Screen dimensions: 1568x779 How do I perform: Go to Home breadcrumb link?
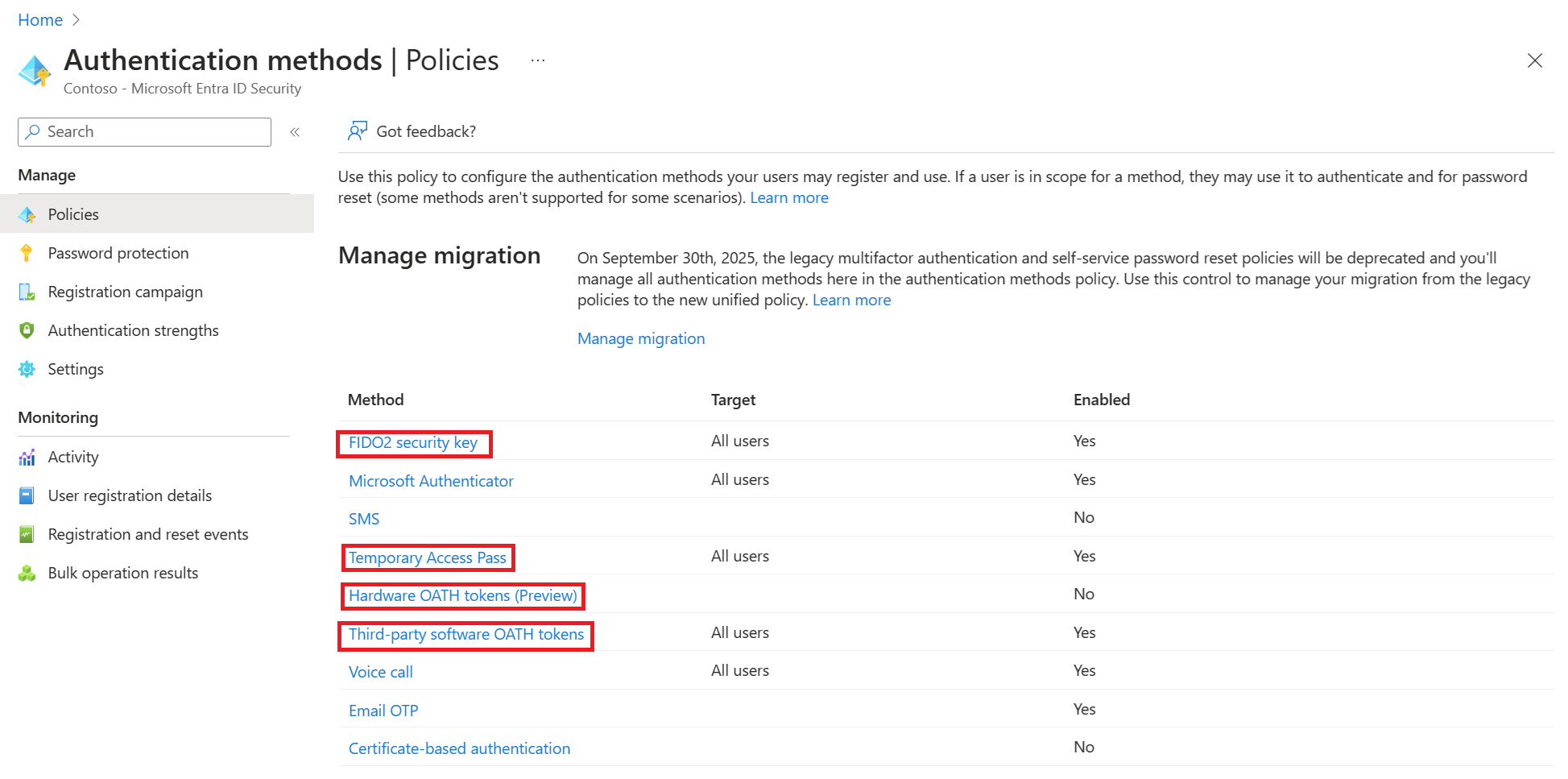(40, 20)
